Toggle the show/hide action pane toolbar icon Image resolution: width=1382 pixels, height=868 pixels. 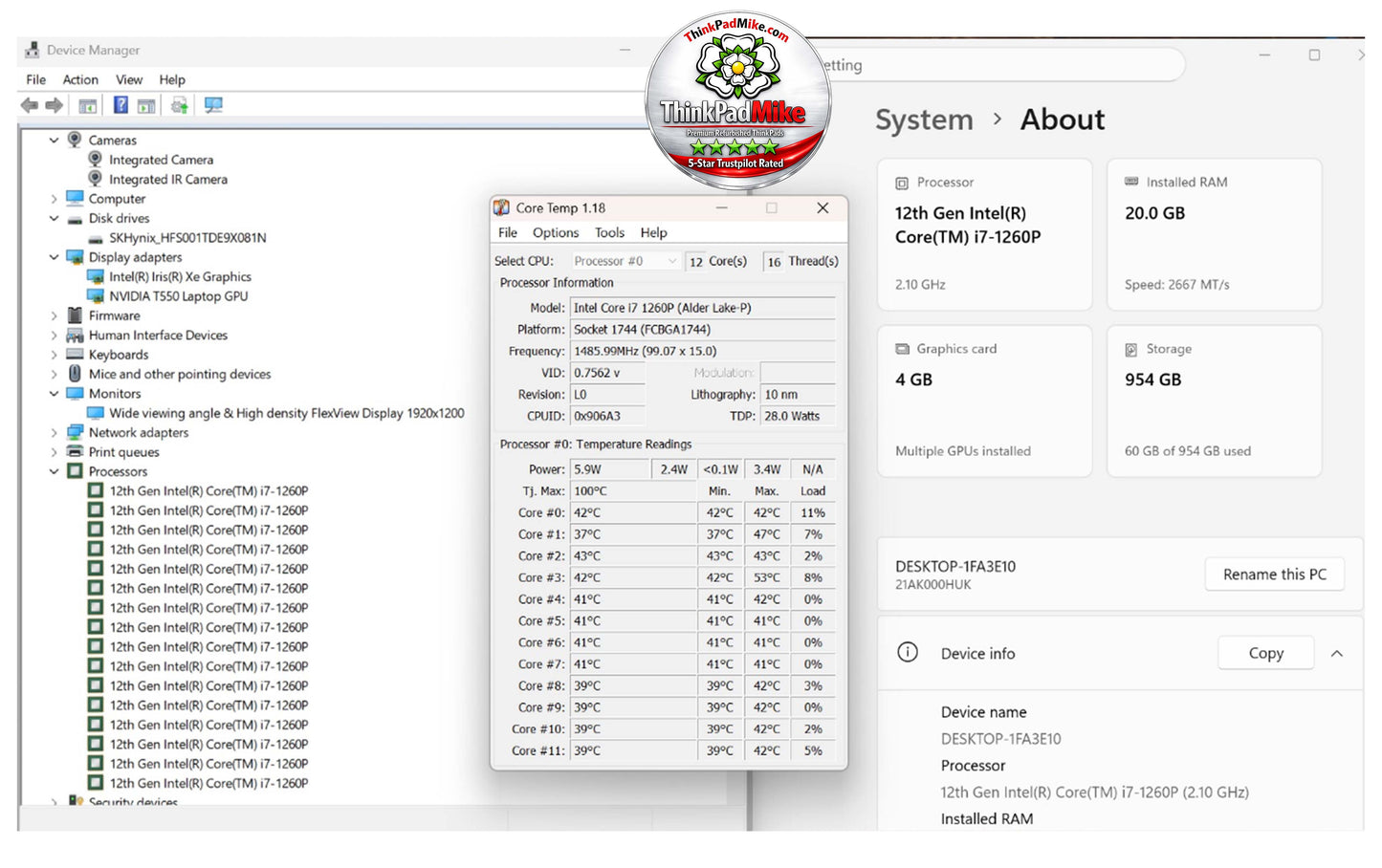[146, 105]
